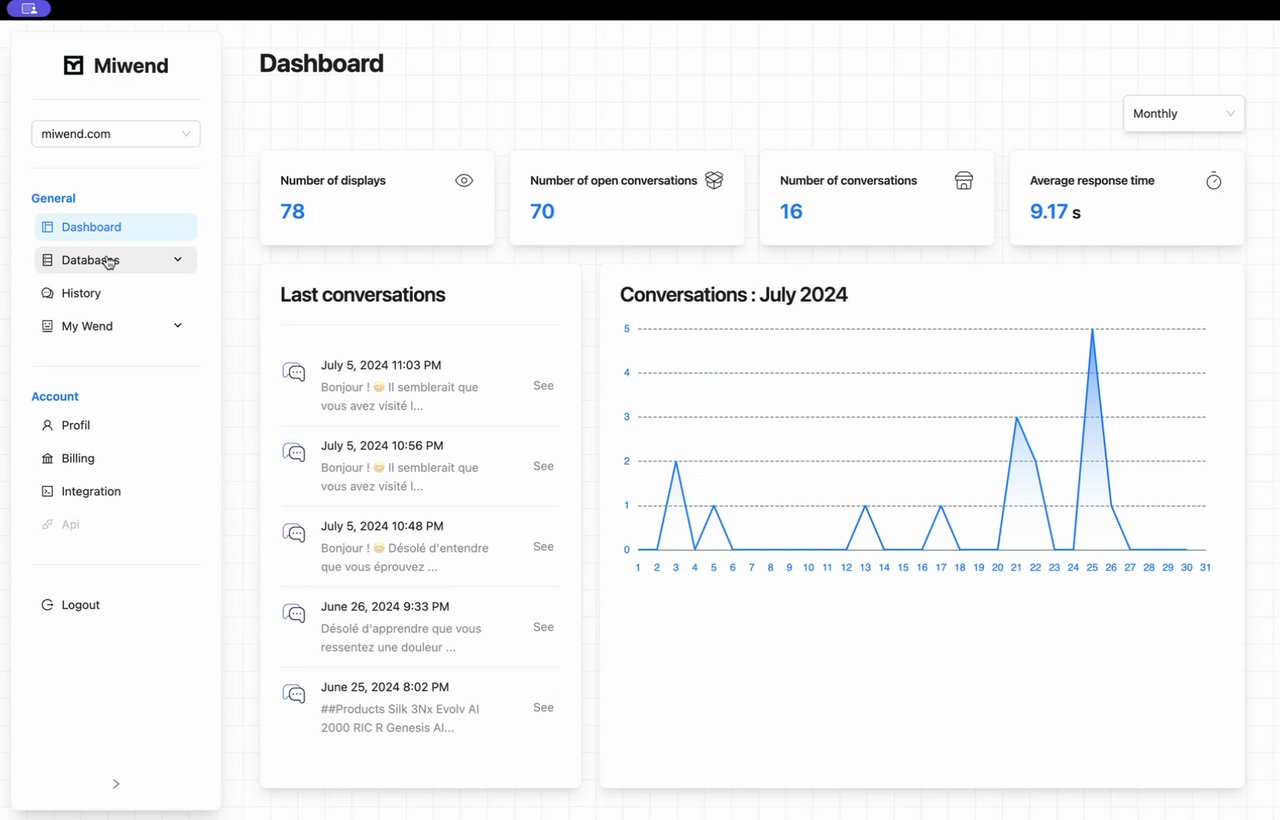Open the Integration page

(x=116, y=491)
